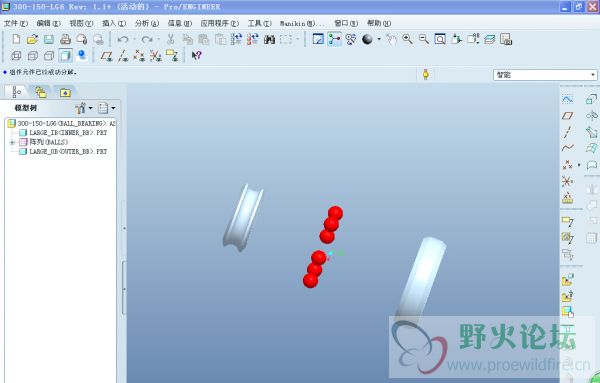
Task: Click the Save diskette icon
Action: point(49,39)
